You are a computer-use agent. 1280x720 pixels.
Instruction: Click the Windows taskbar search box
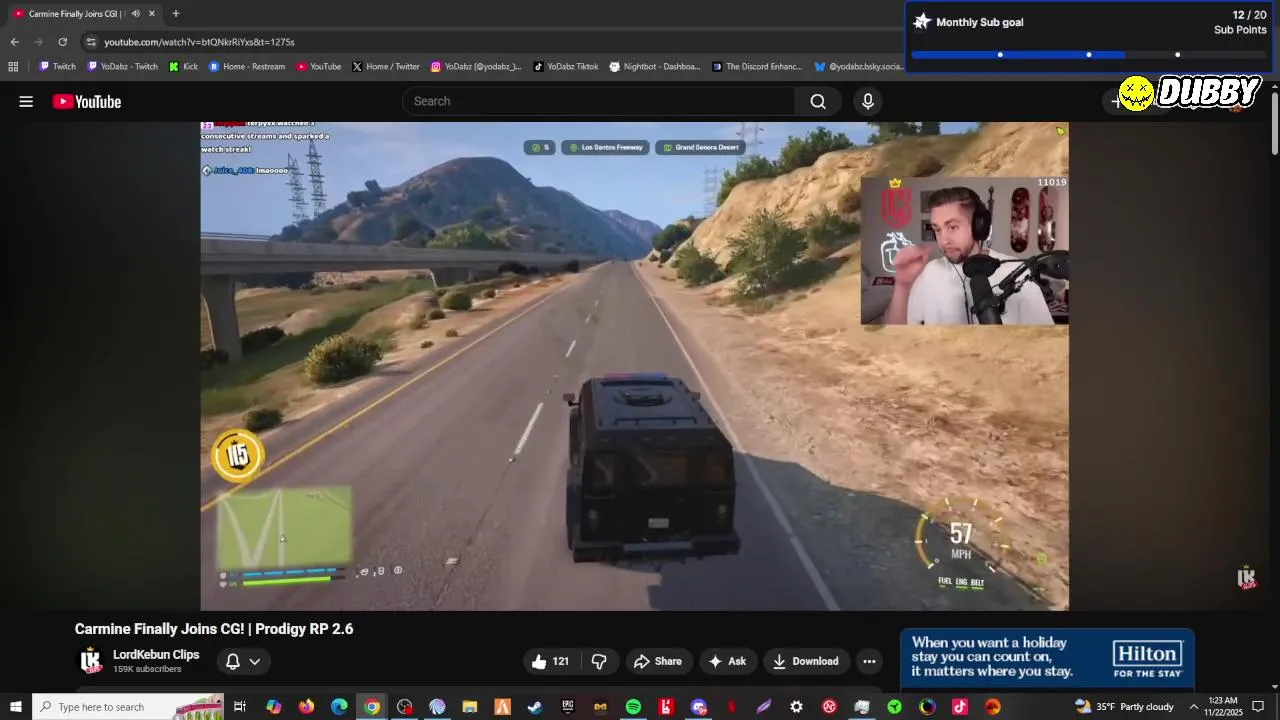coord(128,707)
